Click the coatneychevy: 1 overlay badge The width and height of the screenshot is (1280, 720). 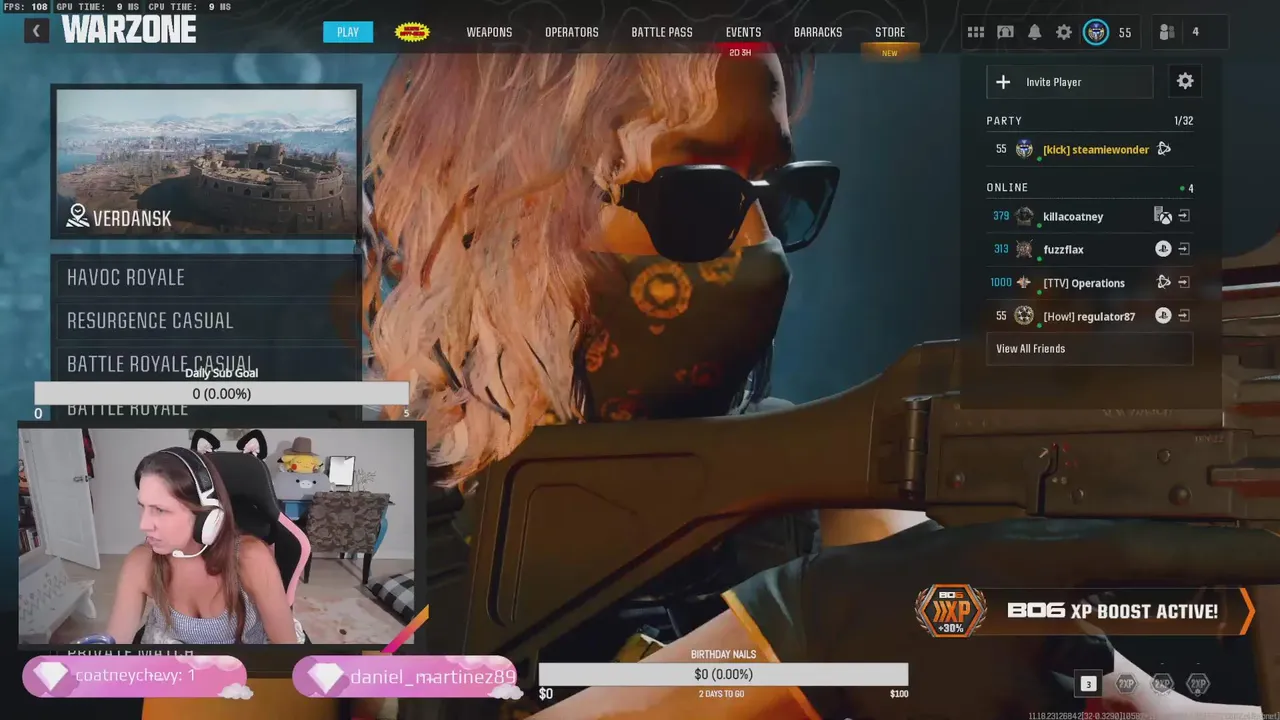(x=135, y=676)
